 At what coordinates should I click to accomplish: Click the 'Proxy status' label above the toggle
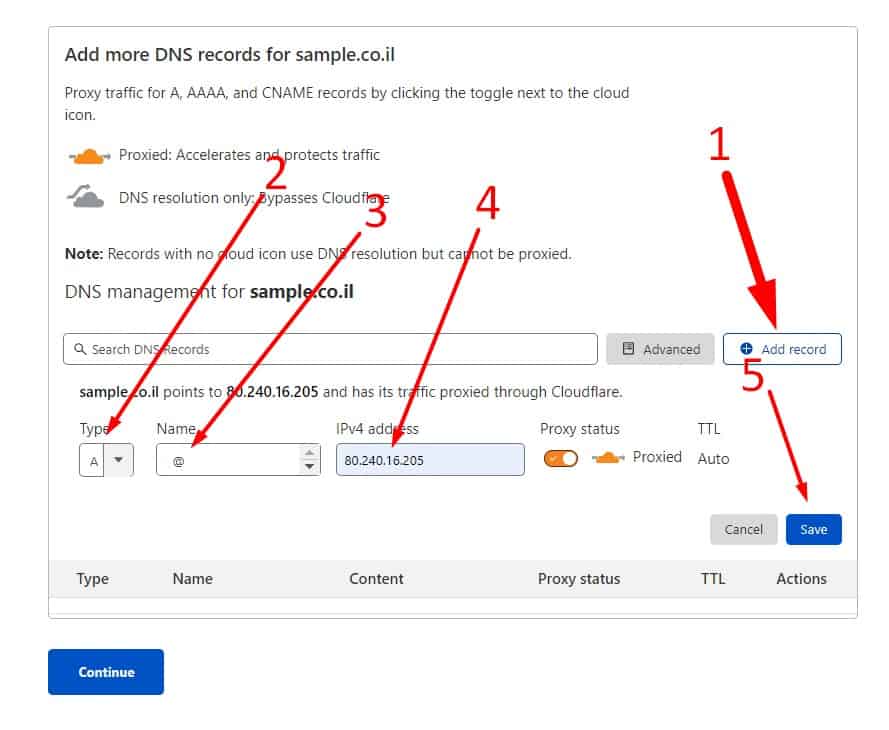click(579, 429)
